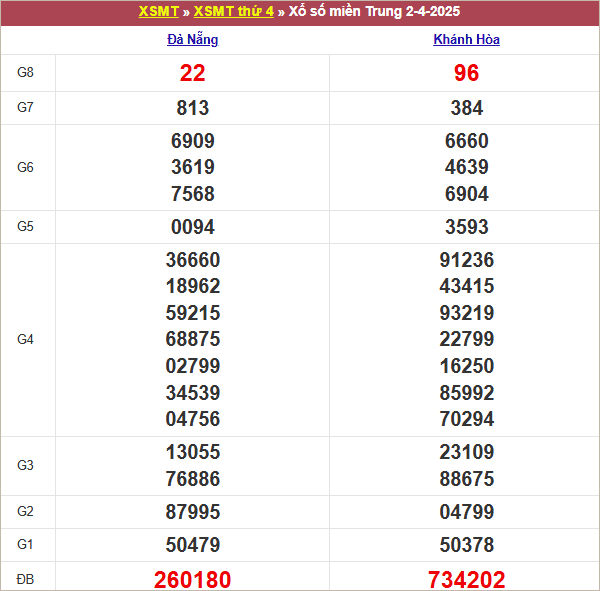
Task: Select G4 number '59215'
Action: pos(192,313)
